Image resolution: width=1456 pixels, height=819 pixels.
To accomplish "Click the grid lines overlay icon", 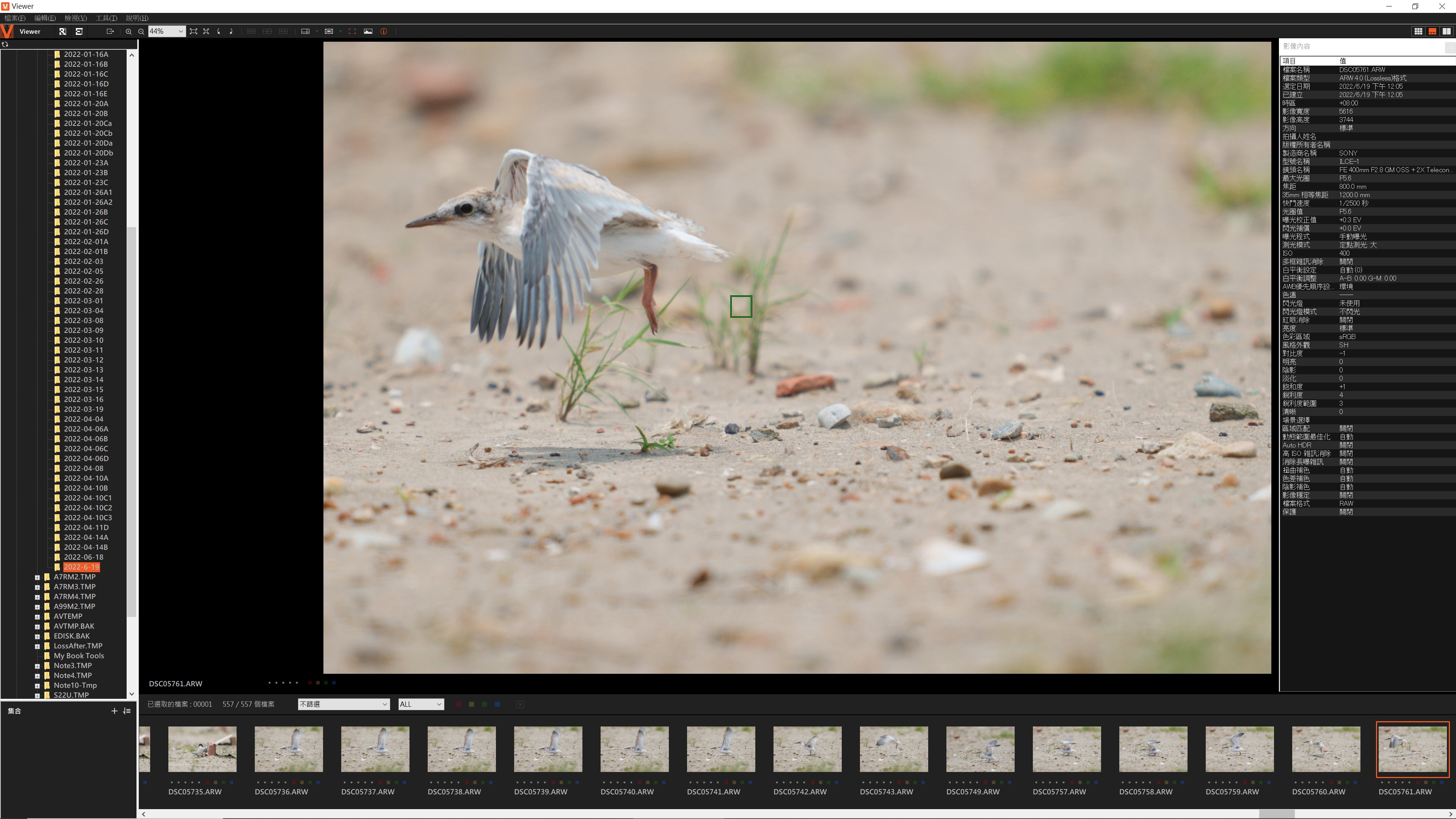I will 329,31.
